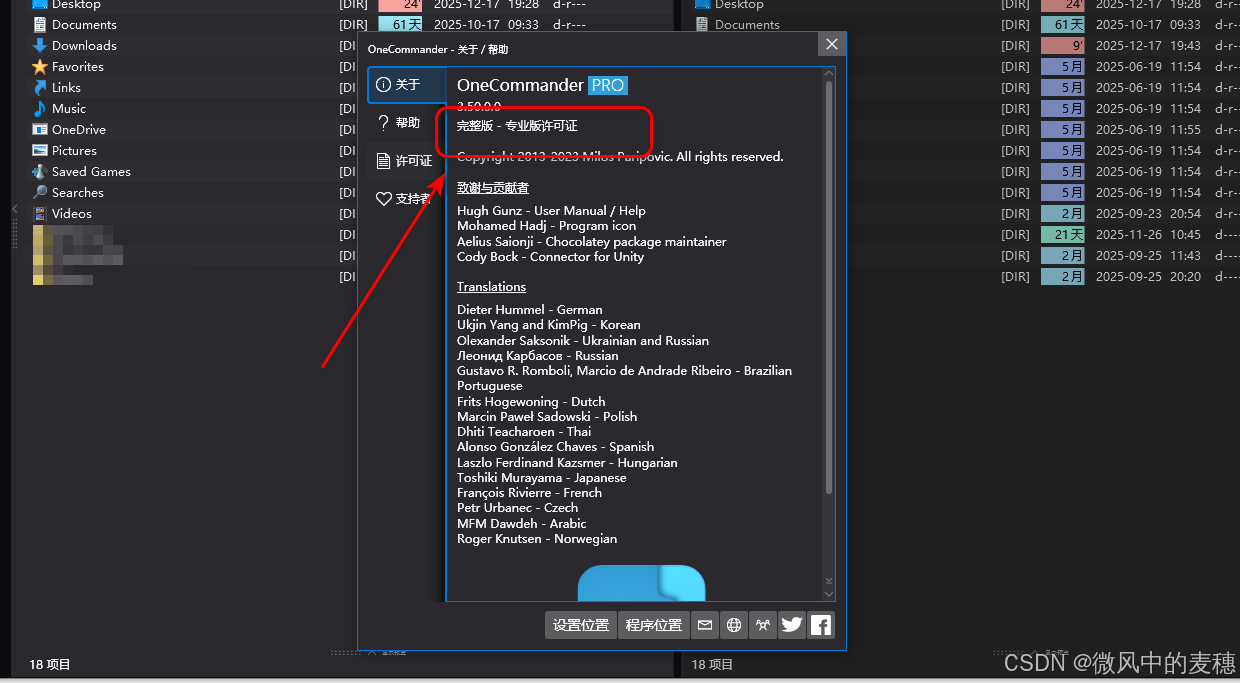
Task: Click the OneCommander PRO badge
Action: 608,85
